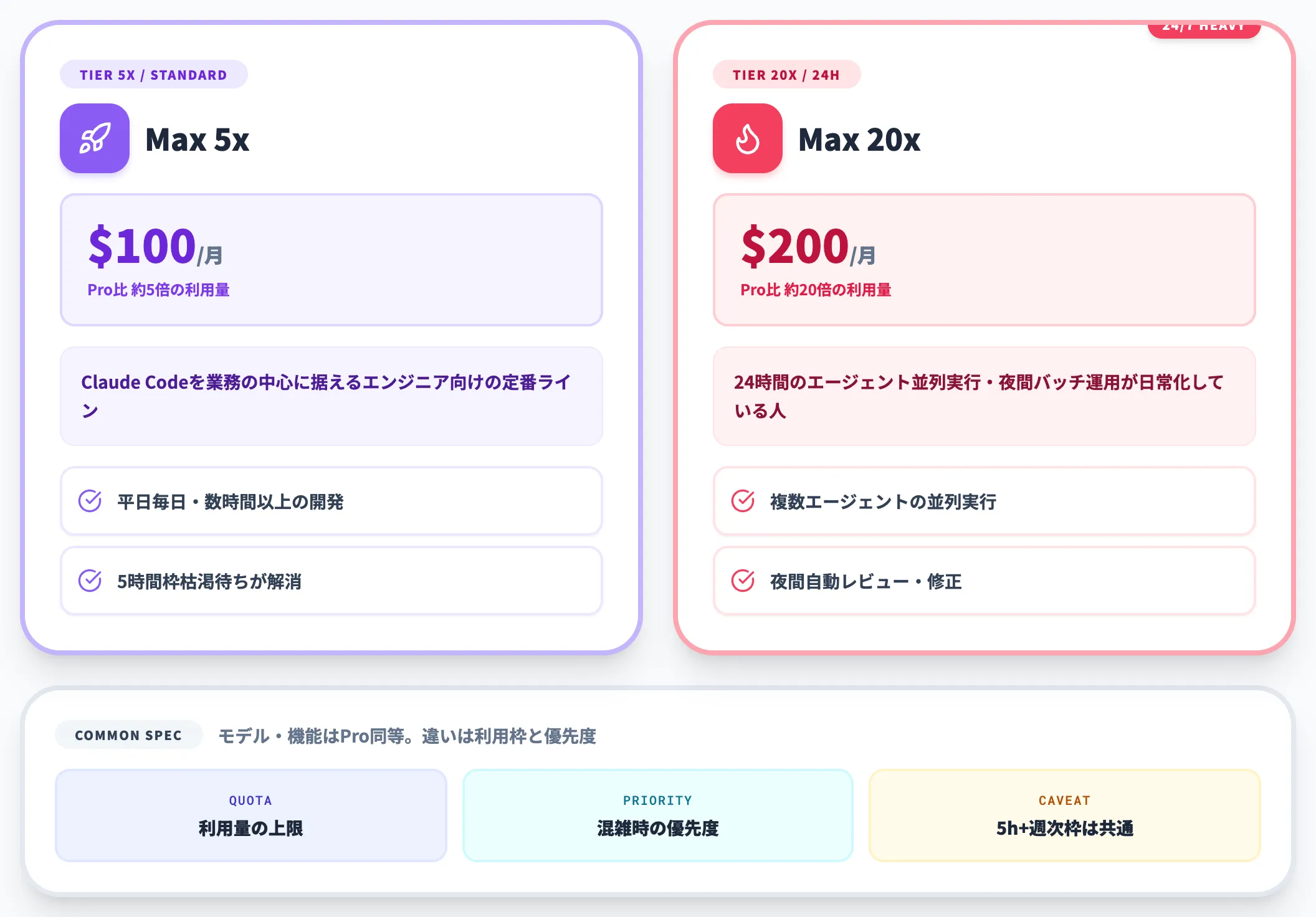Screen dimensions: 1316x917
Task: Click the Pro比 約20倍の利用量 text
Action: click(x=816, y=290)
